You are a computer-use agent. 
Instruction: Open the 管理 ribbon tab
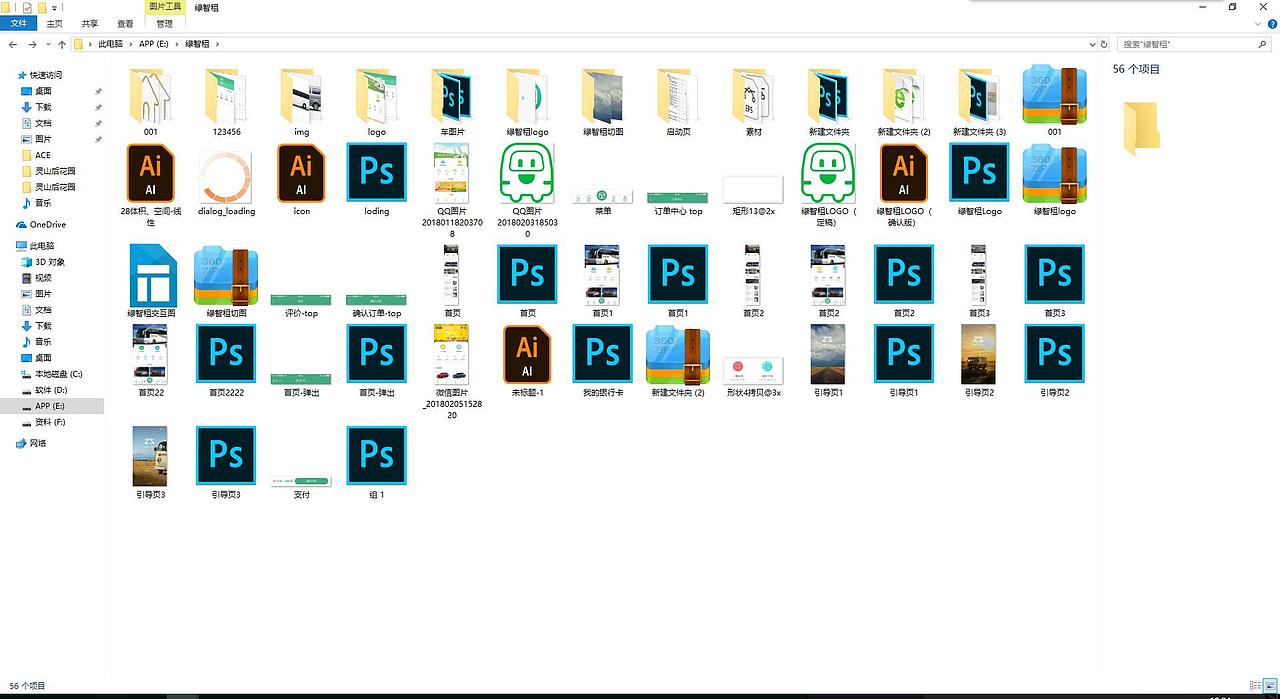click(x=164, y=23)
